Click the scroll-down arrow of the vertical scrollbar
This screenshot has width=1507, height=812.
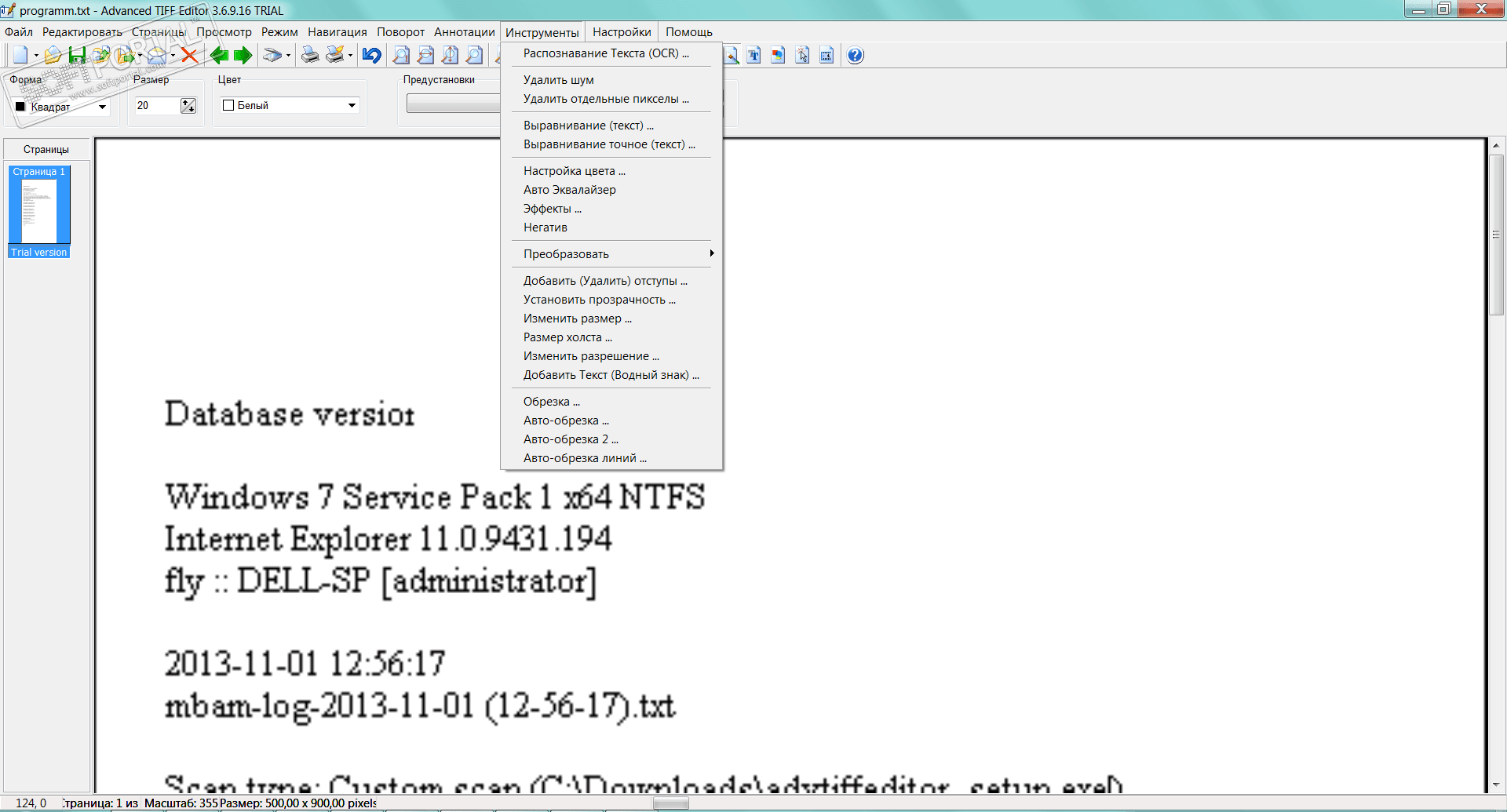tap(1496, 785)
